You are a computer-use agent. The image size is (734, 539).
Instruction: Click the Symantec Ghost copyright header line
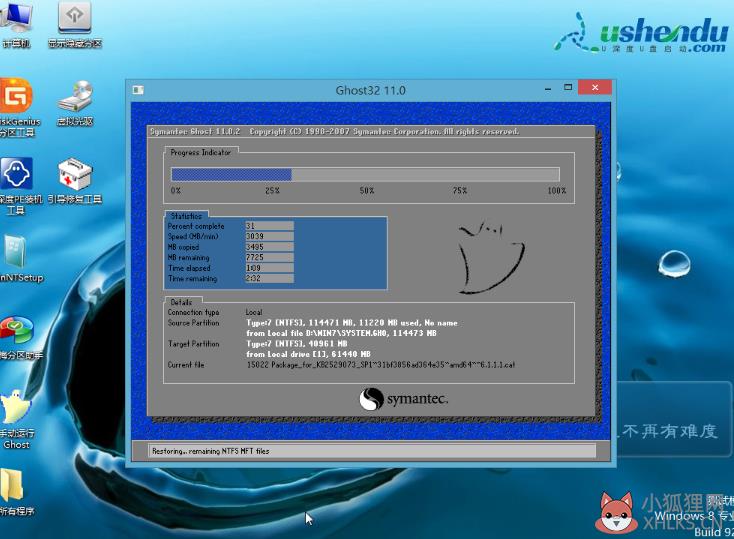pyautogui.click(x=334, y=132)
